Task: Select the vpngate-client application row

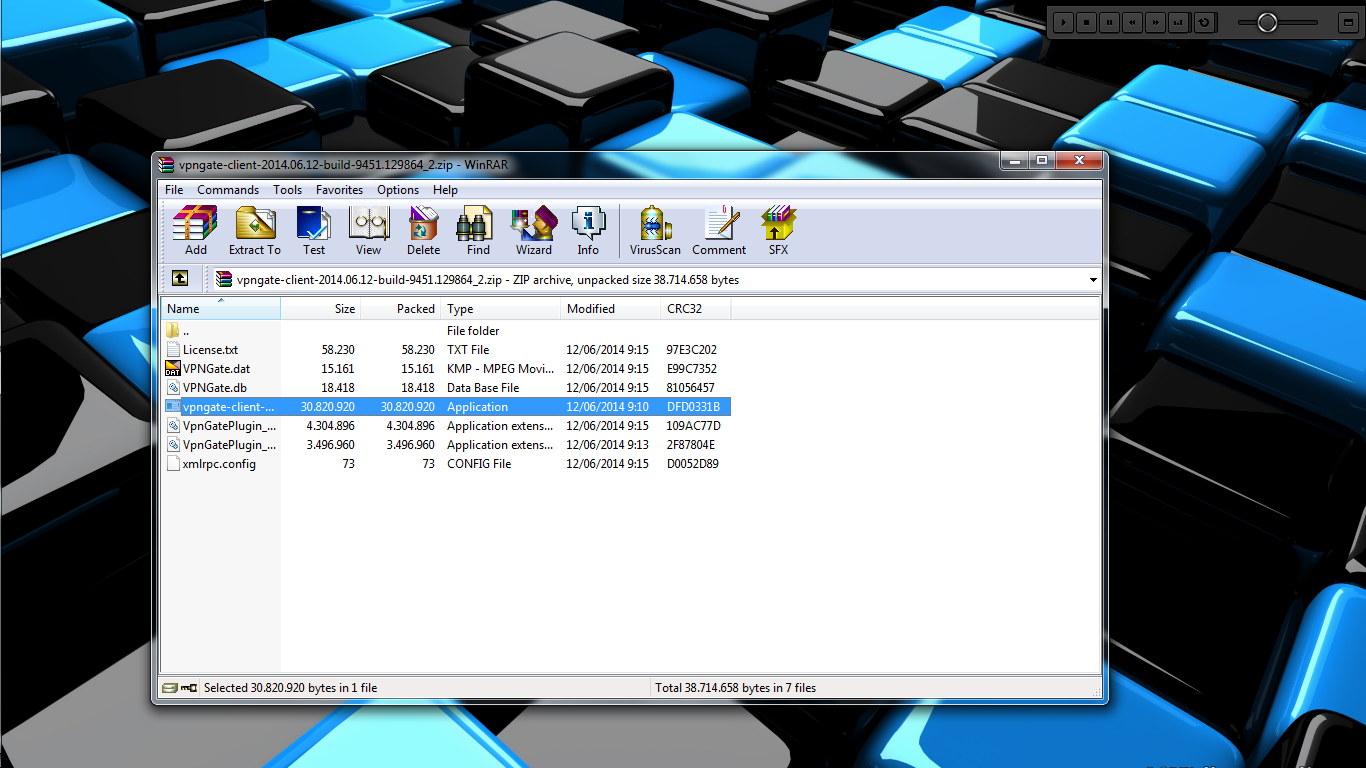Action: point(446,407)
